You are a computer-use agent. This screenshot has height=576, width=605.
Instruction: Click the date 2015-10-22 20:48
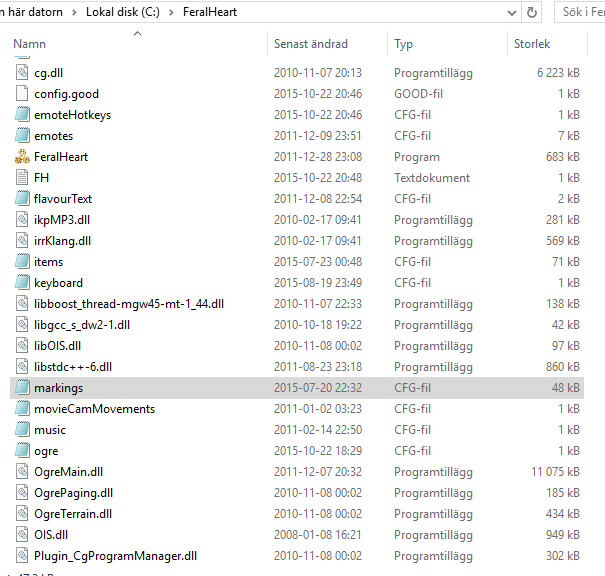coord(318,177)
